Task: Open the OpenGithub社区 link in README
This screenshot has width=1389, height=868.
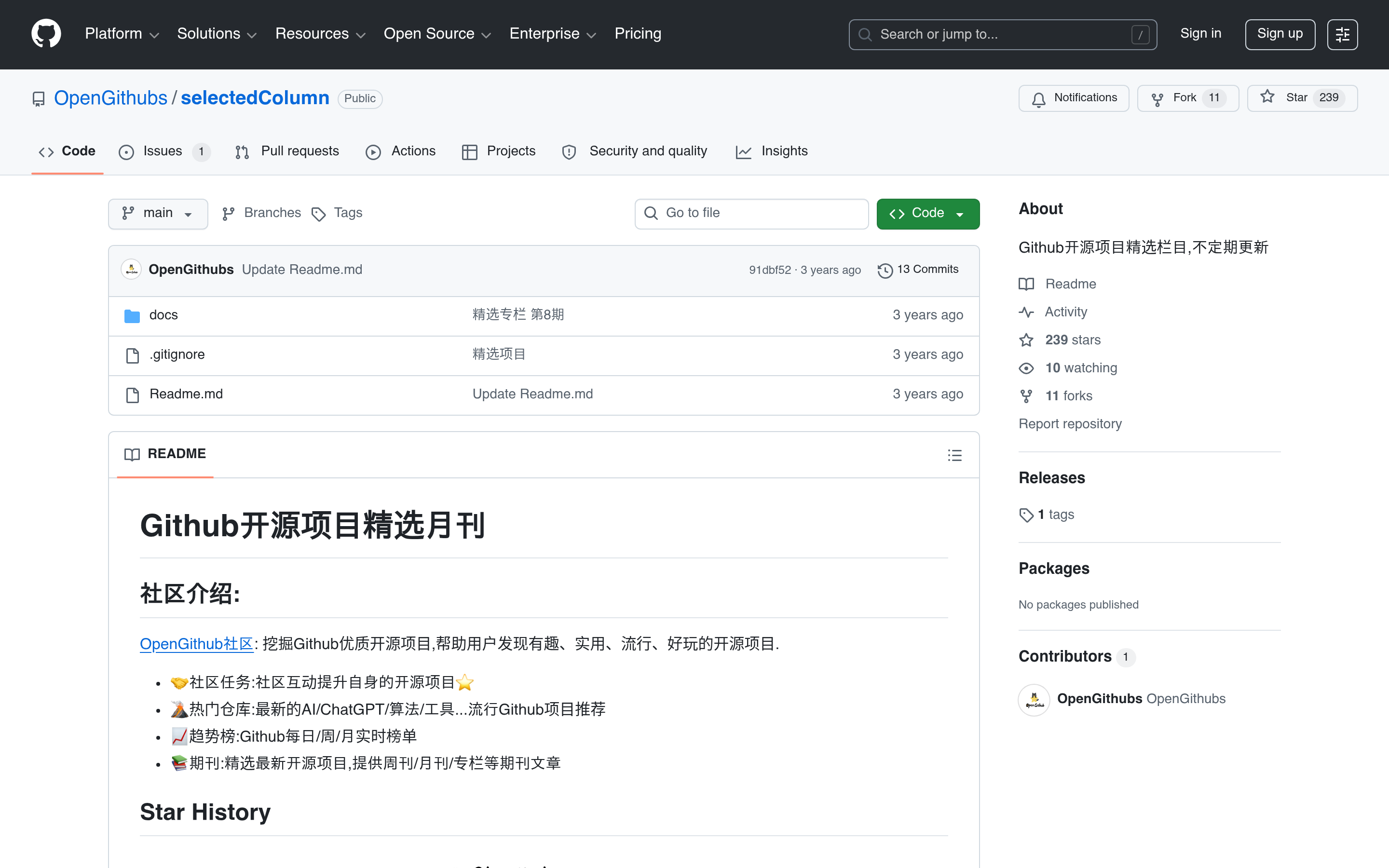Action: tap(197, 644)
